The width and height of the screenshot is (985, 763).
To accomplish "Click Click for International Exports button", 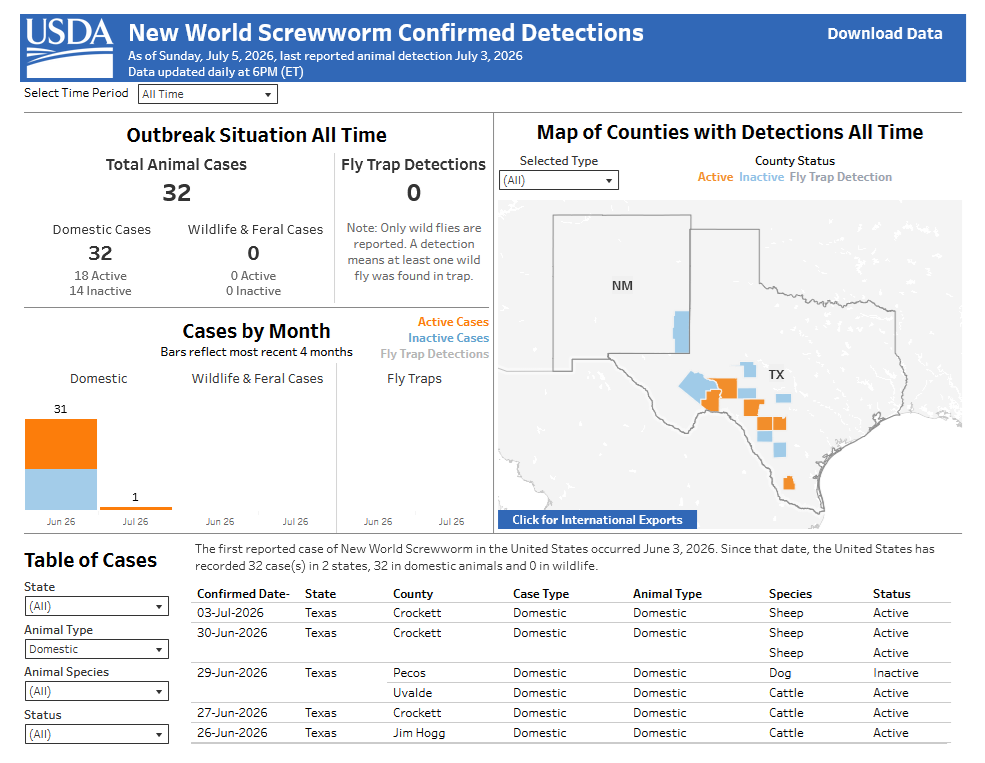I will coord(597,519).
